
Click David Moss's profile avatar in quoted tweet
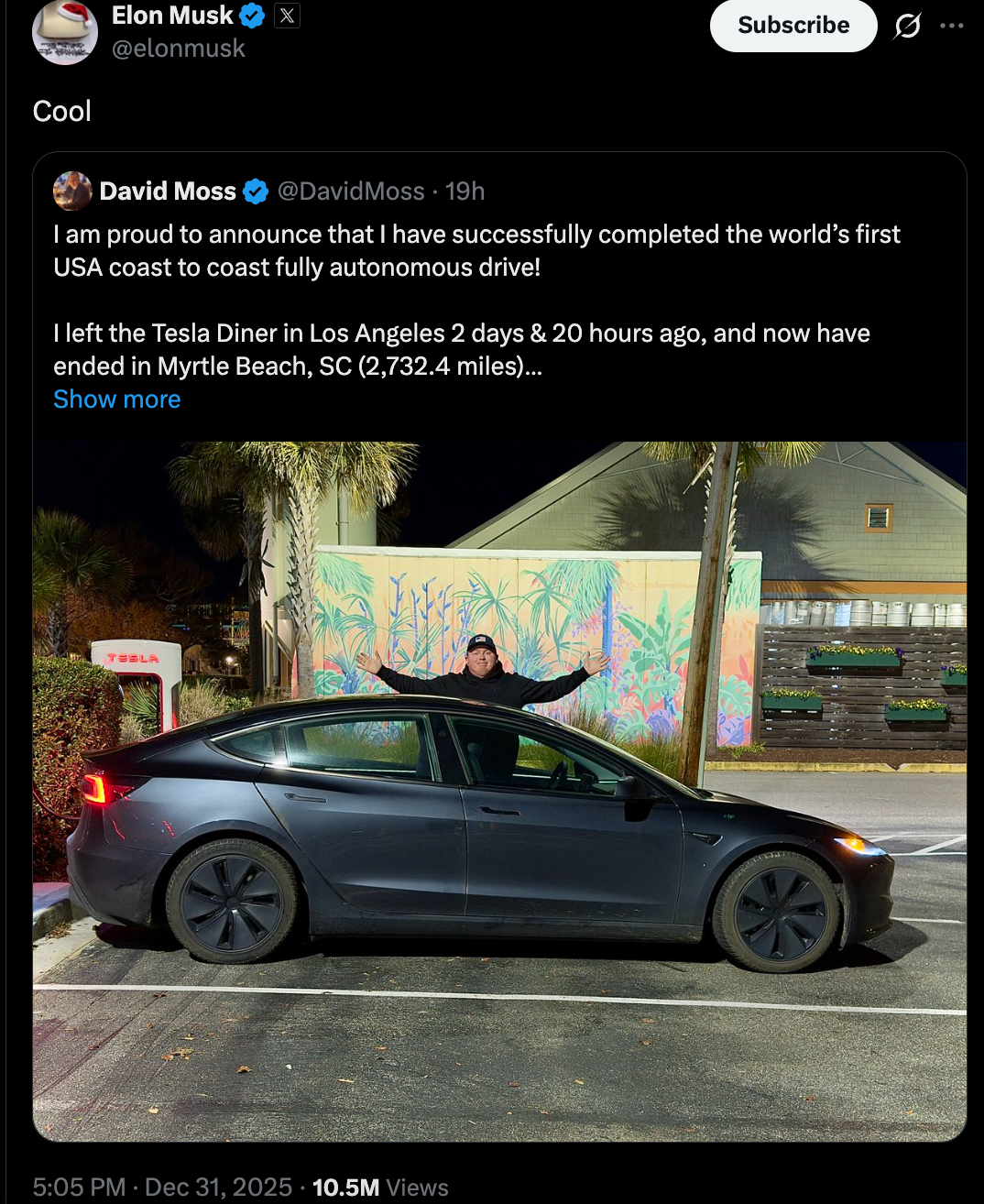pyautogui.click(x=73, y=191)
